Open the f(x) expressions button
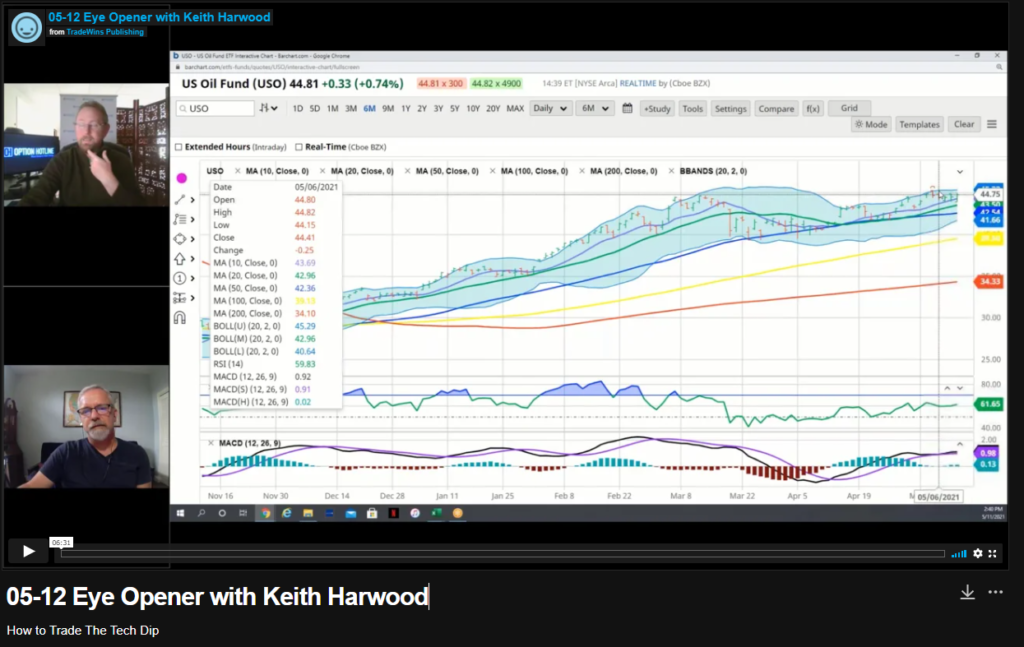Image resolution: width=1024 pixels, height=647 pixels. pyautogui.click(x=812, y=108)
